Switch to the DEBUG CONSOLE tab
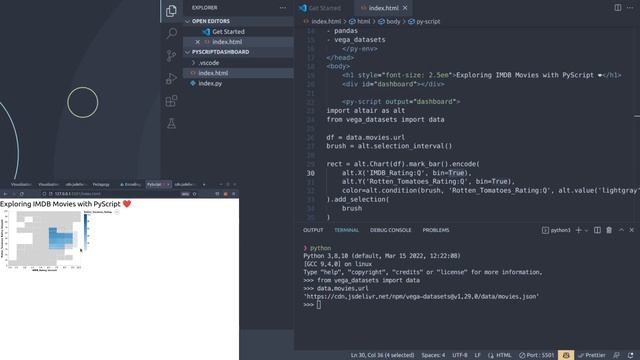The height and width of the screenshot is (360, 640). pyautogui.click(x=391, y=230)
